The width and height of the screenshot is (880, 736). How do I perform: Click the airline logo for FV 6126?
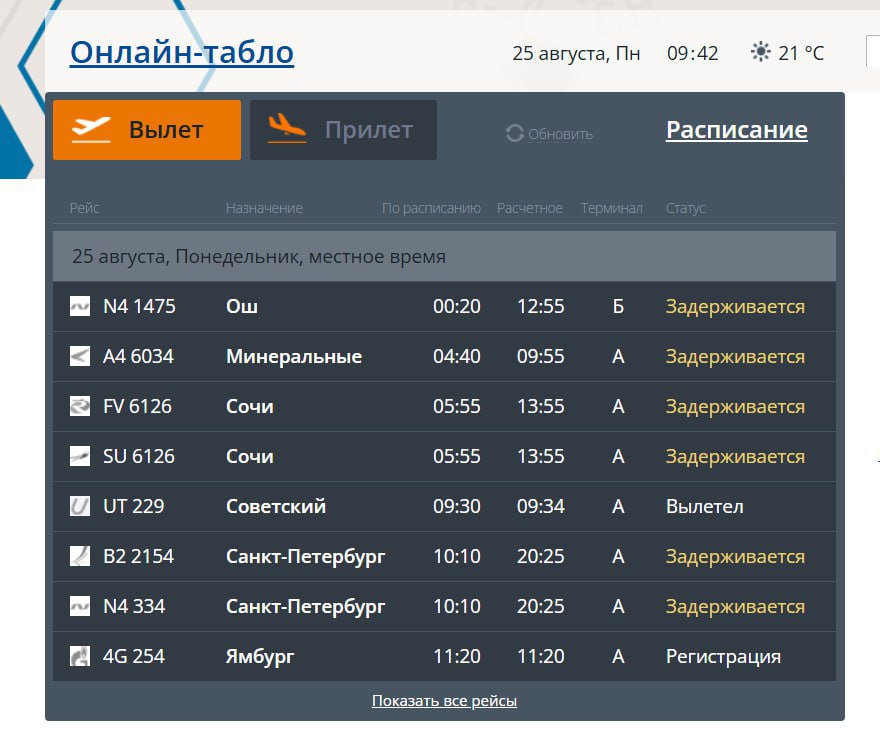[x=80, y=406]
